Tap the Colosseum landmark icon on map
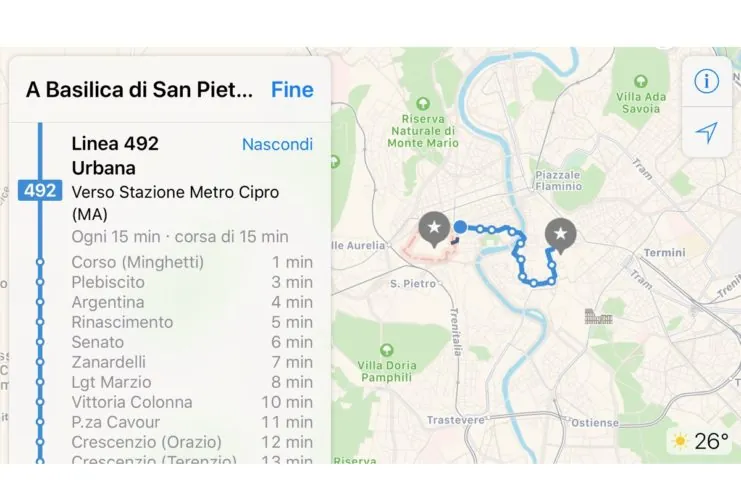Viewport: 741px width, 486px height. coord(598,317)
